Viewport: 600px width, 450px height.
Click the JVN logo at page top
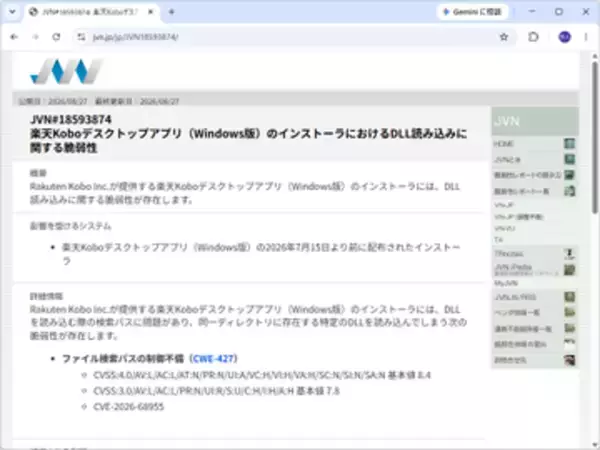point(66,71)
